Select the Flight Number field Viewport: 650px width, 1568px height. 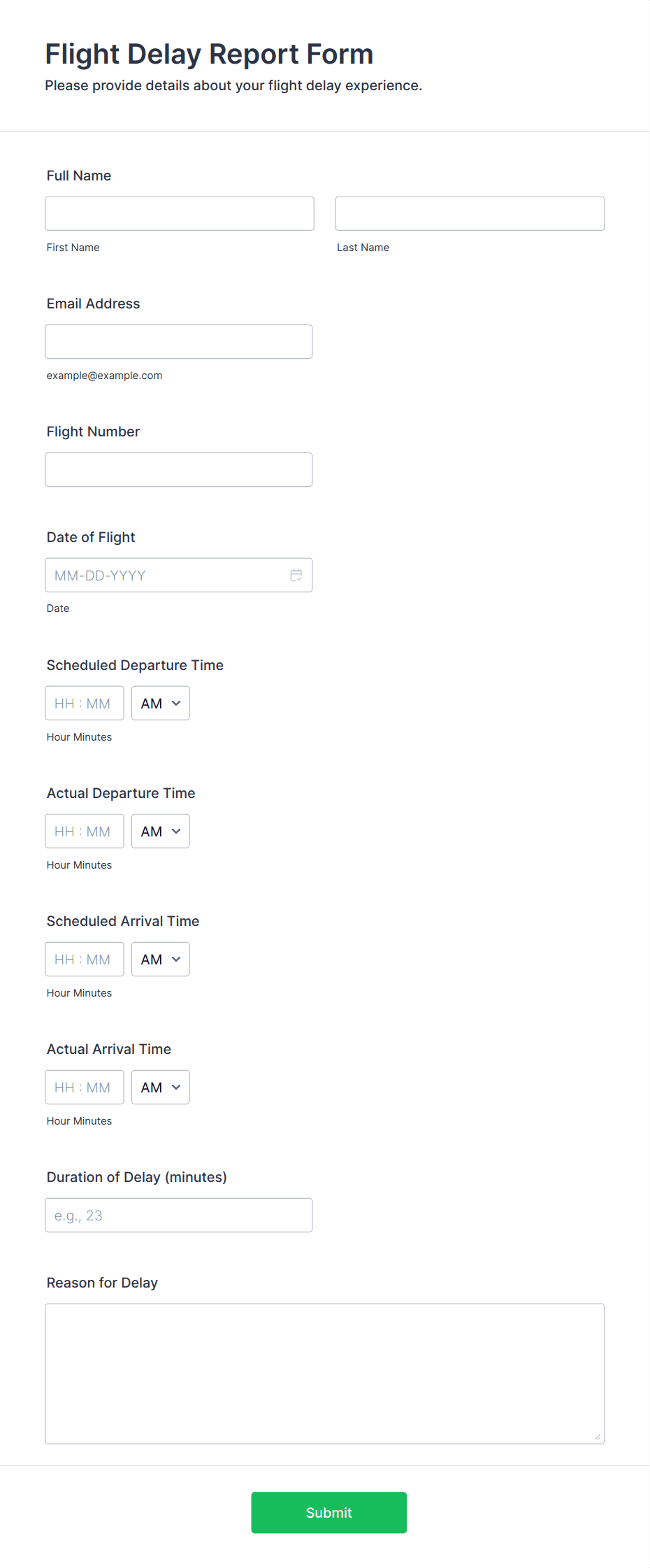point(179,469)
